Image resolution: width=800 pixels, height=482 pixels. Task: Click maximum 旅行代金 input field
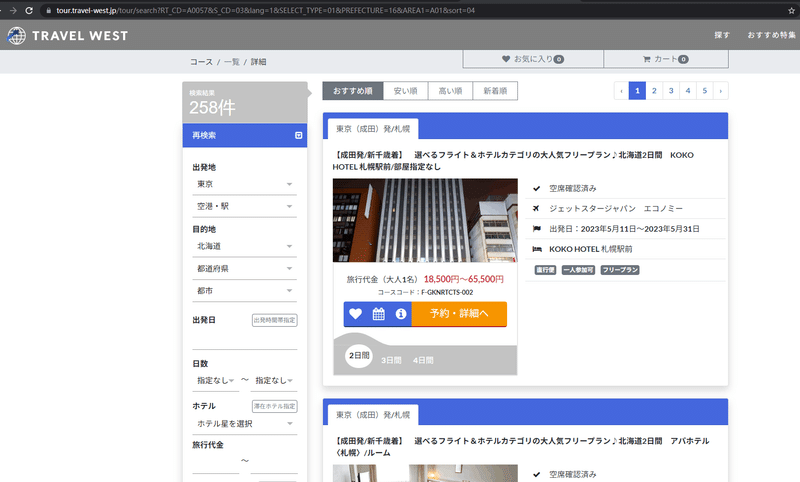click(274, 463)
